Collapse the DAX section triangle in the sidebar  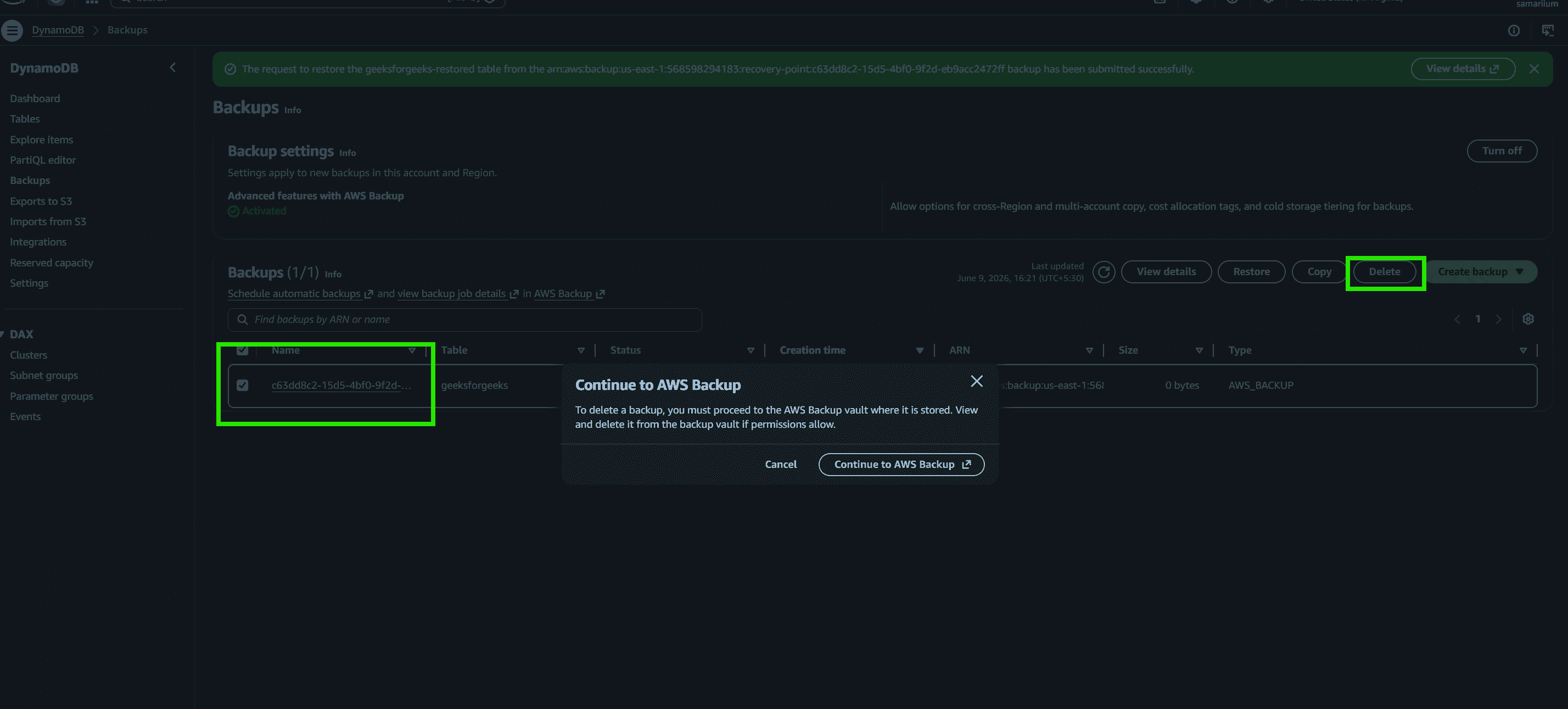(2, 334)
